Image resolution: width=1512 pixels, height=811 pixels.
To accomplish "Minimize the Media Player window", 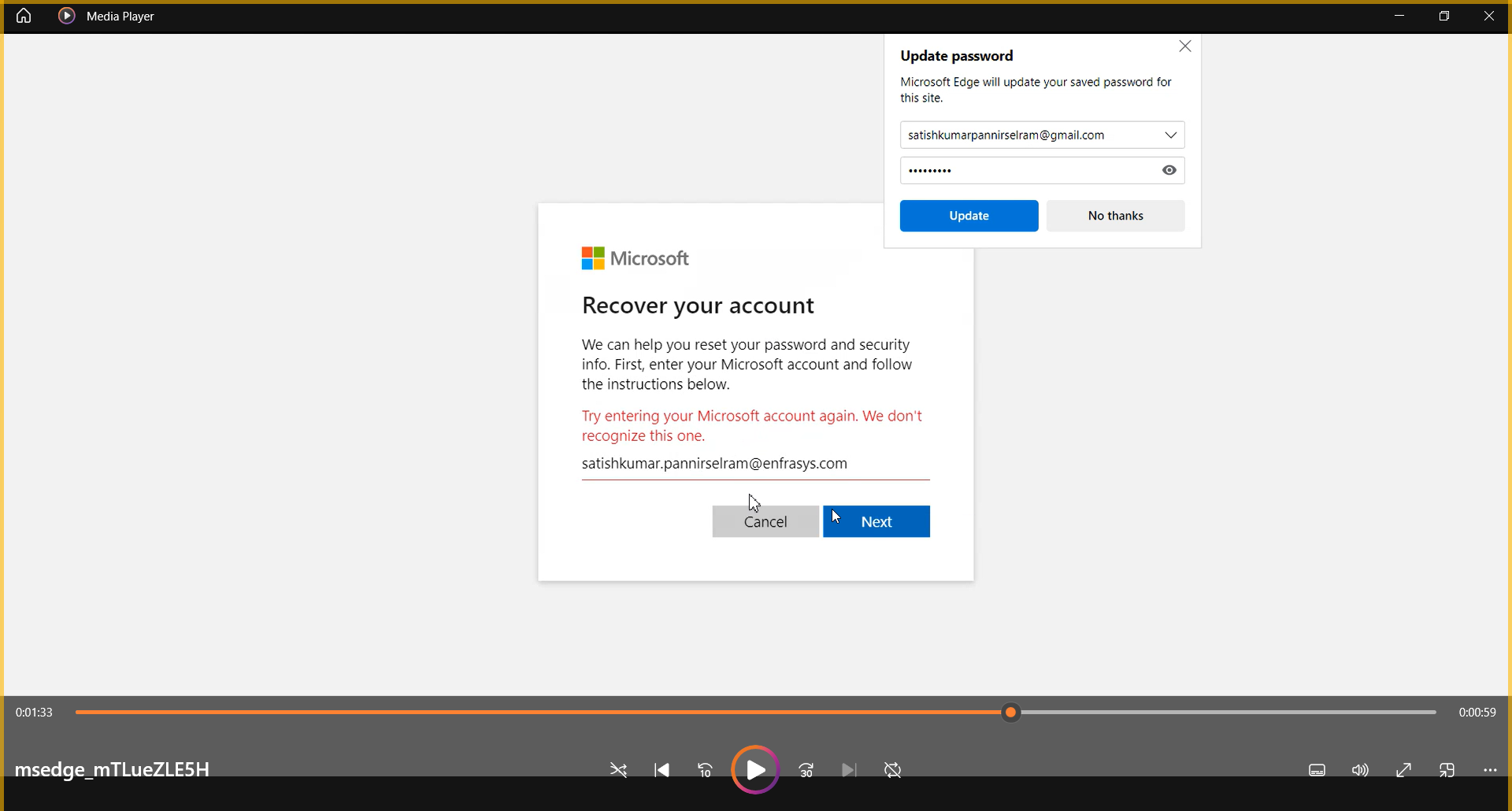I will (1399, 16).
